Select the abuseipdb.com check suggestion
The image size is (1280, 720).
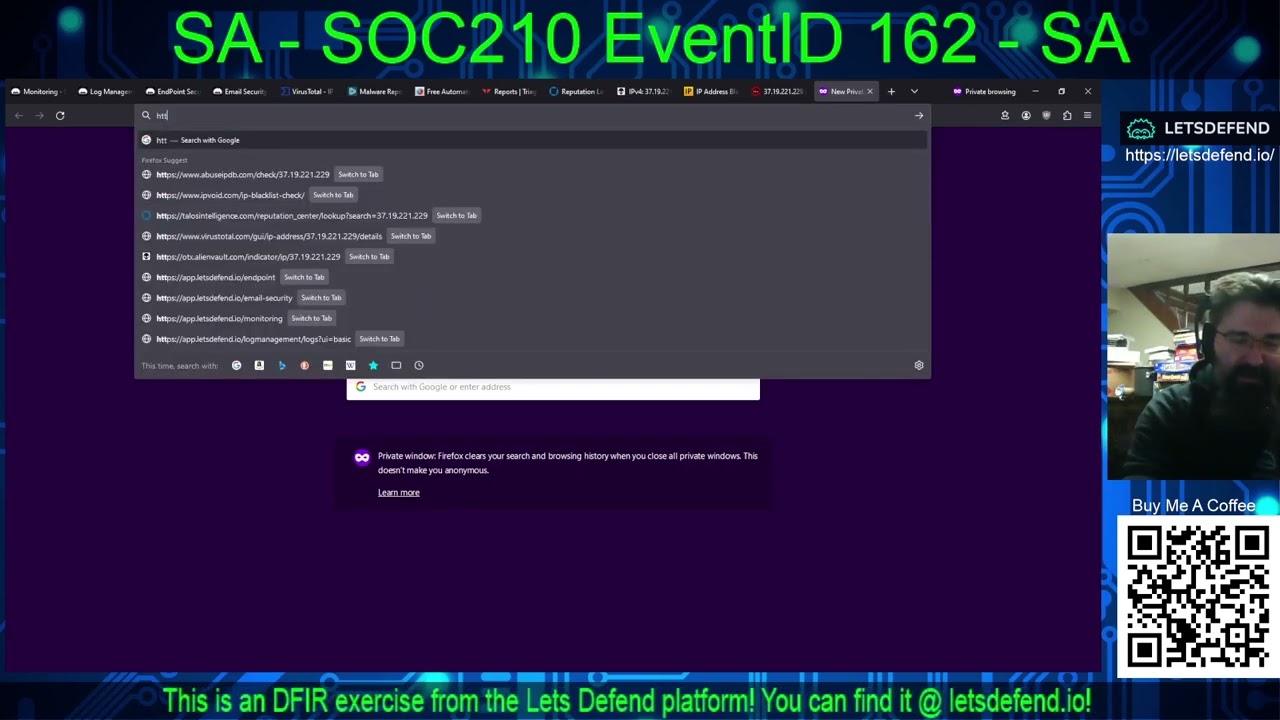[x=532, y=174]
